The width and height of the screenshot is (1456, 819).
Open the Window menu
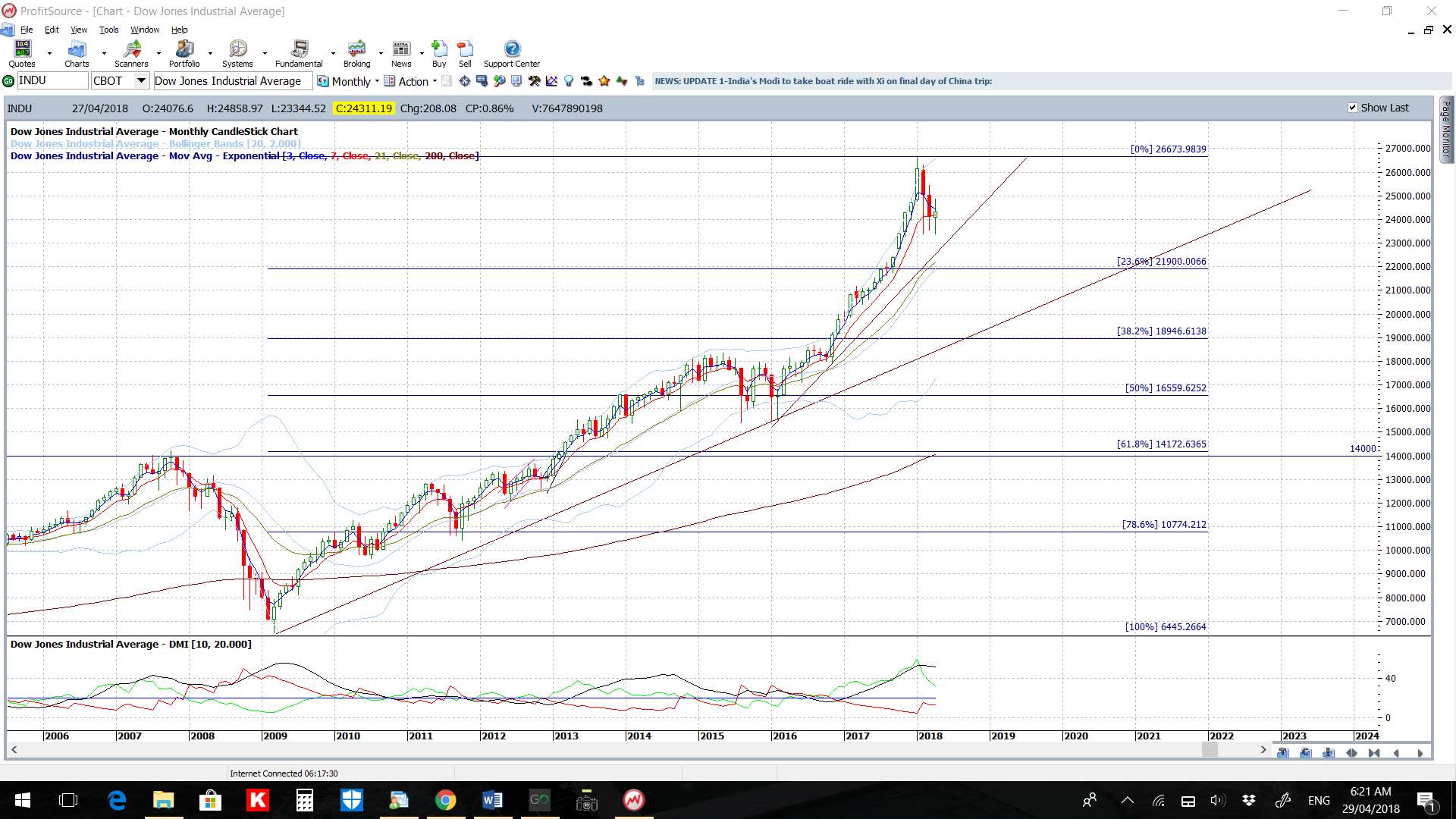coord(145,30)
